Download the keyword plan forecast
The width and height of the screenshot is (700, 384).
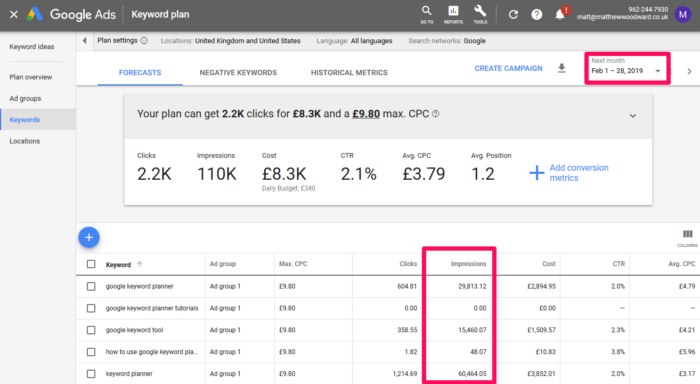562,68
